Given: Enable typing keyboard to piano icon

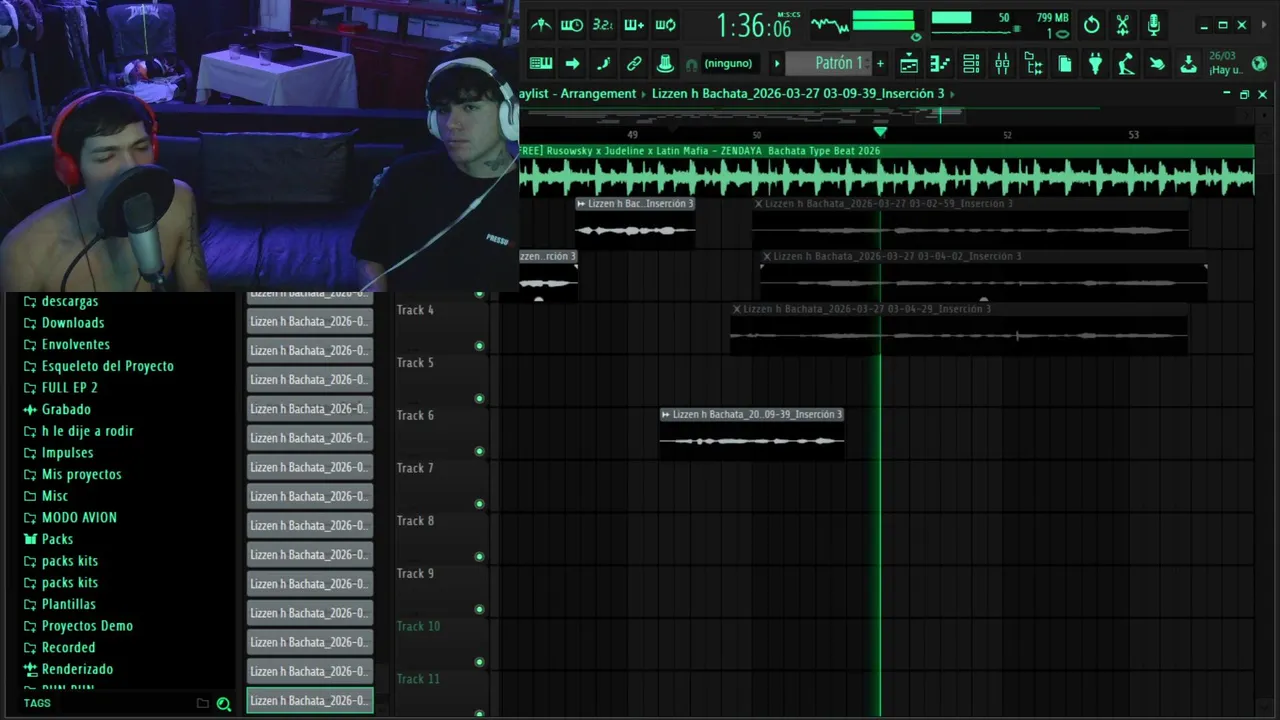Looking at the screenshot, I should tap(541, 63).
